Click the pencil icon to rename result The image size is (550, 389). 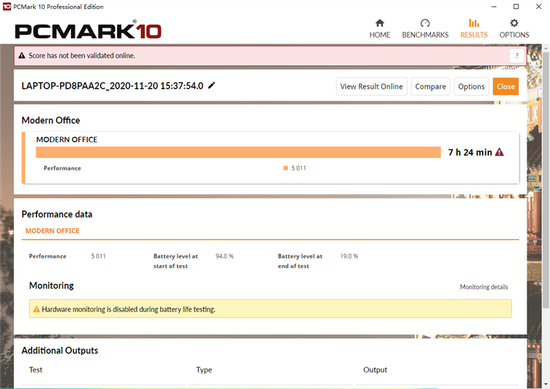(212, 85)
